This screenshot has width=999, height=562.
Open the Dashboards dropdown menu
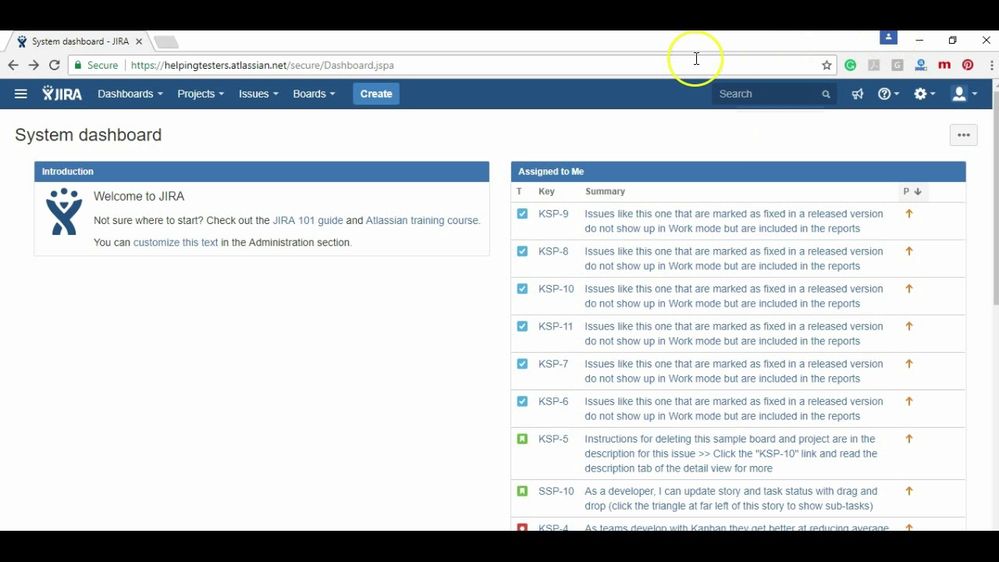tap(130, 94)
